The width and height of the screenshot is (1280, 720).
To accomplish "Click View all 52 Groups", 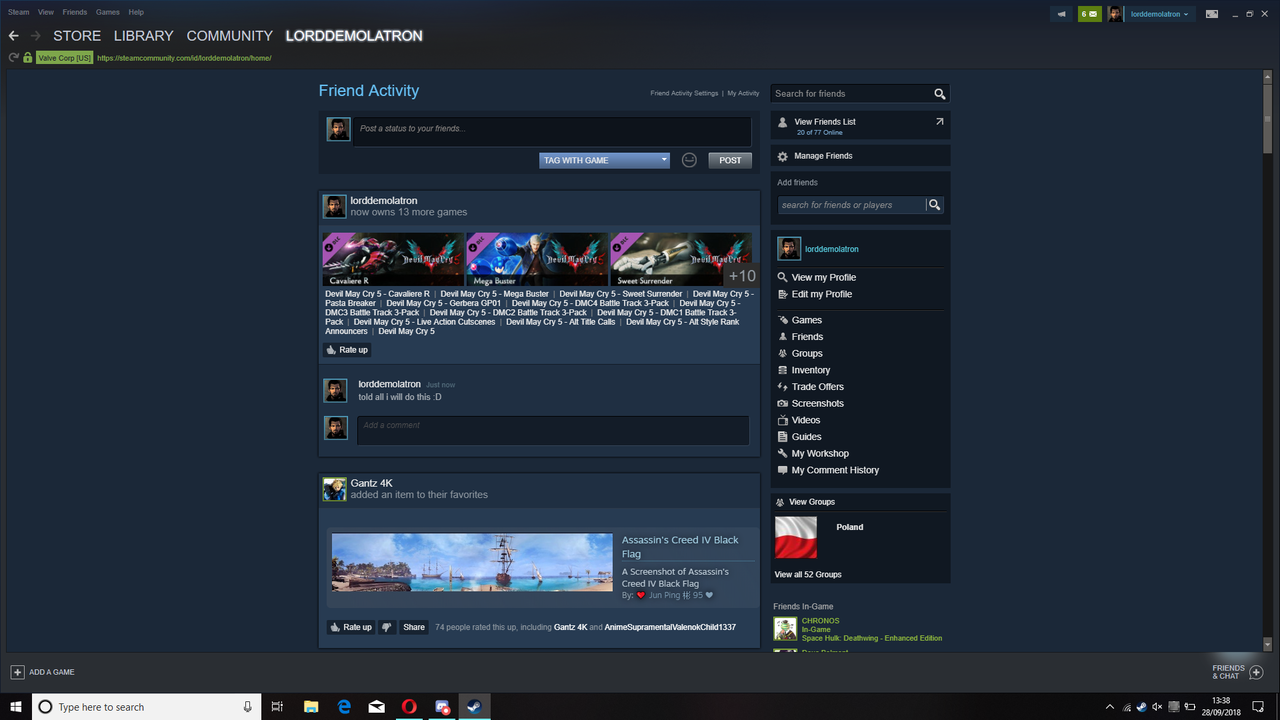I will pyautogui.click(x=808, y=575).
